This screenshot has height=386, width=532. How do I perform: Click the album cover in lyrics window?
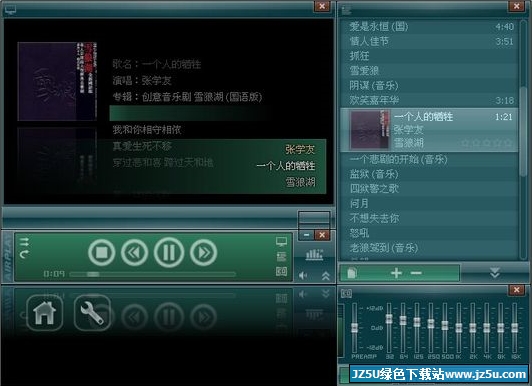[57, 81]
